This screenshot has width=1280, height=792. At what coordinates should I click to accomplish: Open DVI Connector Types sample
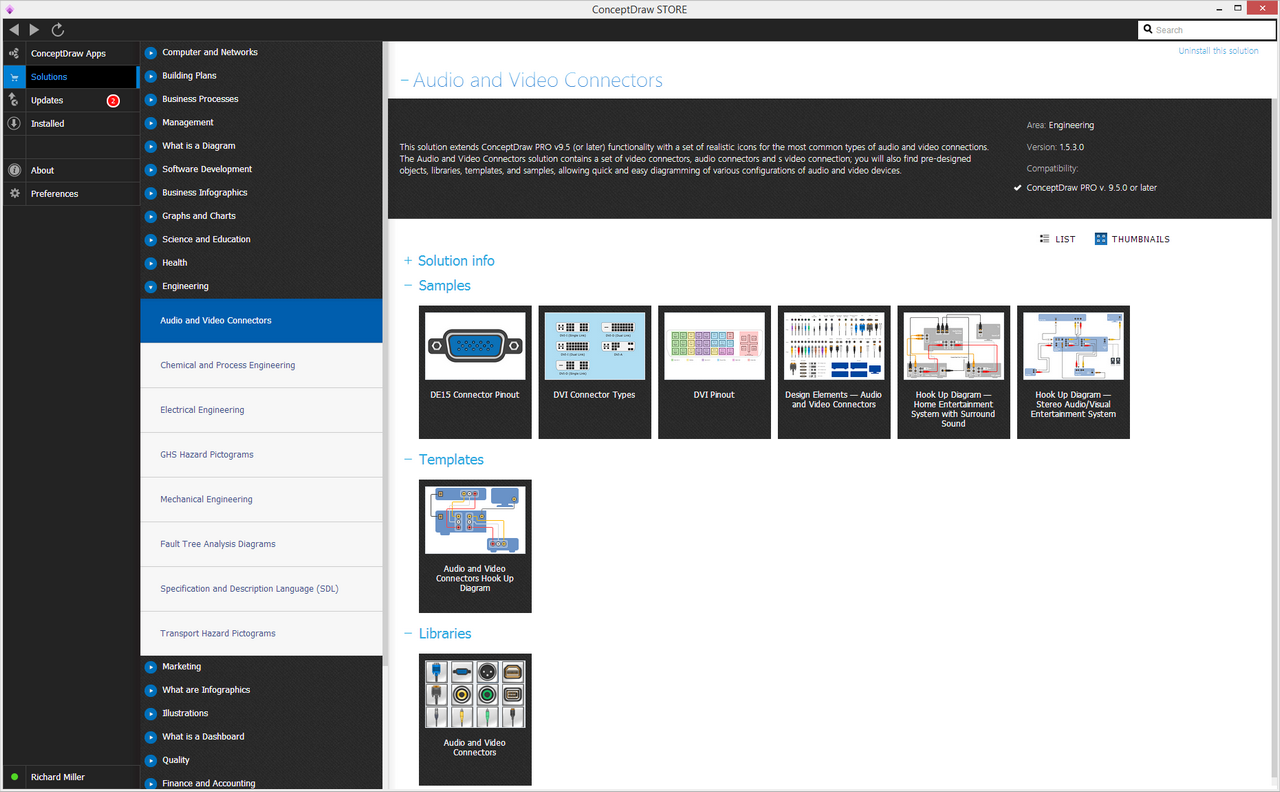click(x=595, y=372)
